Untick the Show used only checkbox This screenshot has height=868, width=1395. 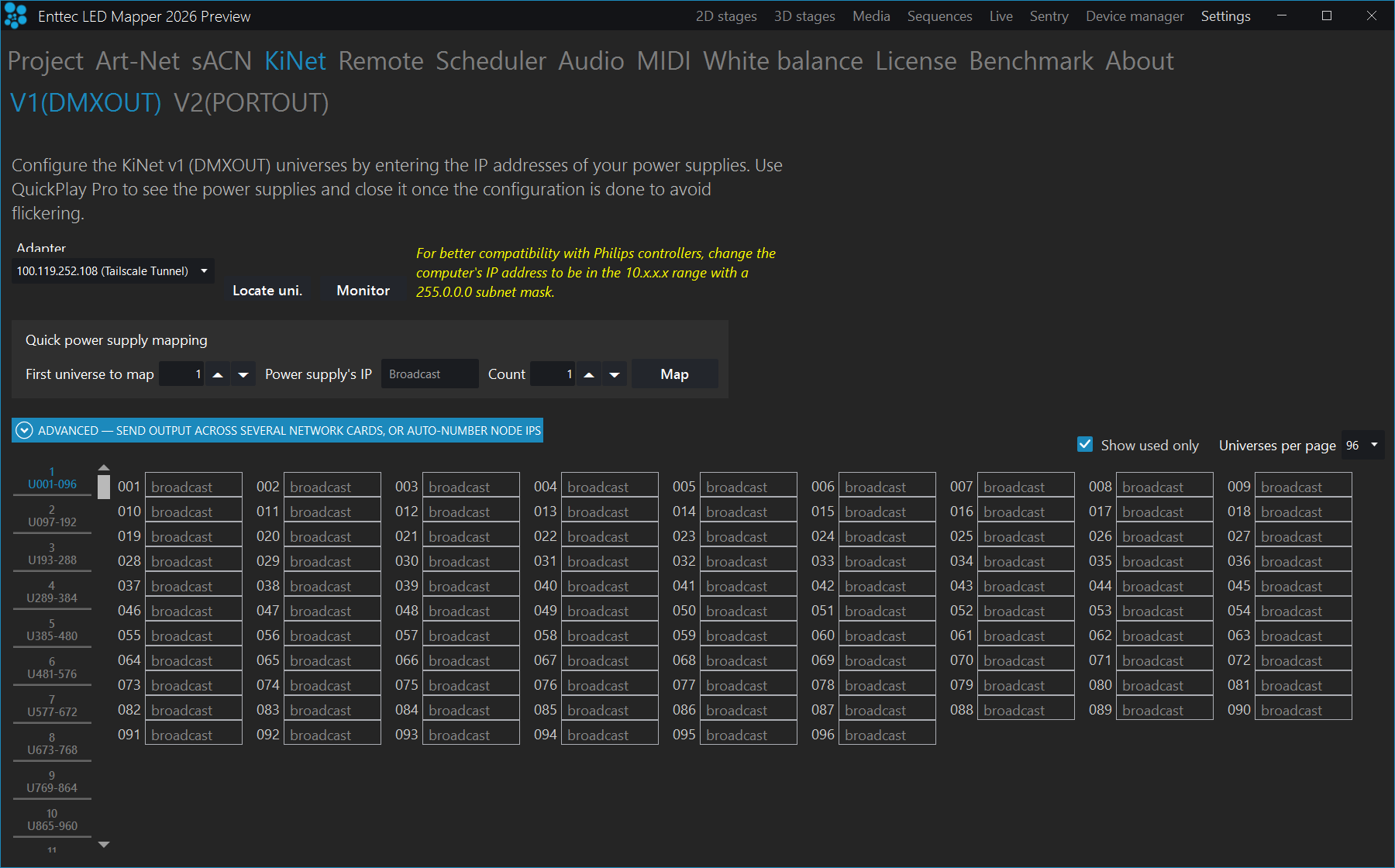1085,445
